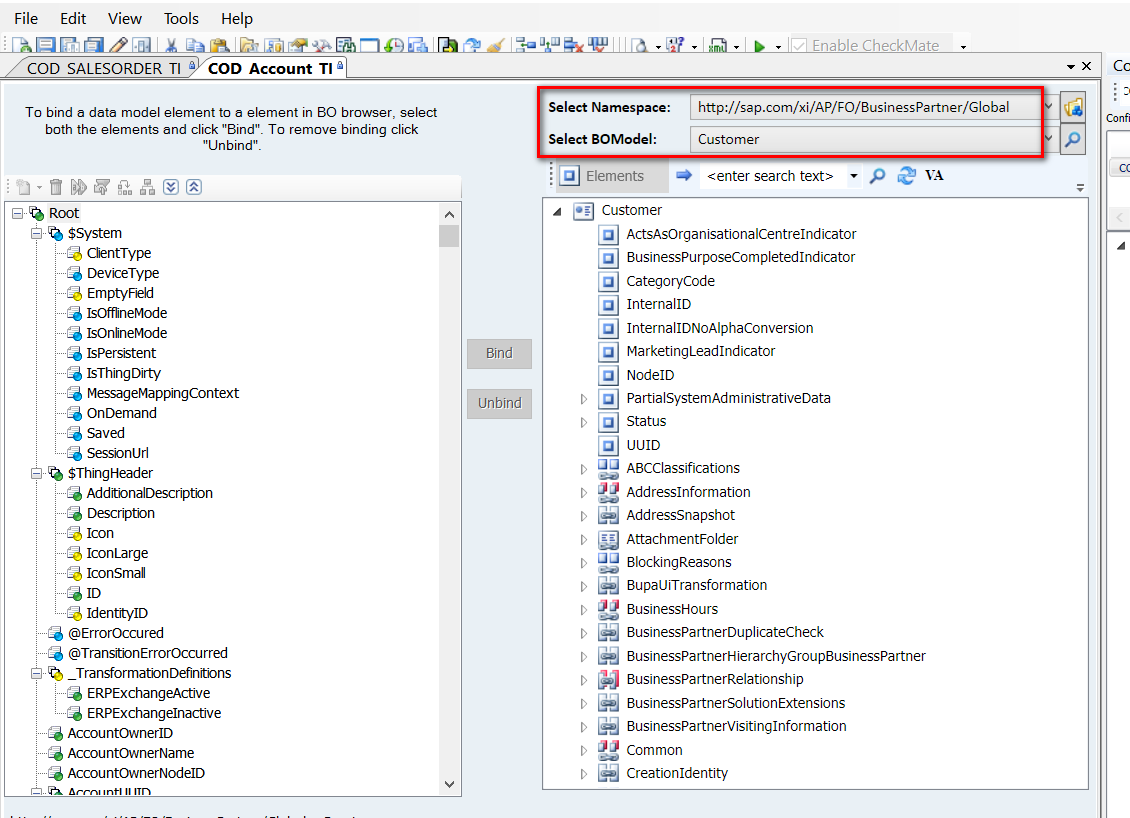This screenshot has height=818, width=1130.
Task: Select the CategoryCode element
Action: point(670,281)
